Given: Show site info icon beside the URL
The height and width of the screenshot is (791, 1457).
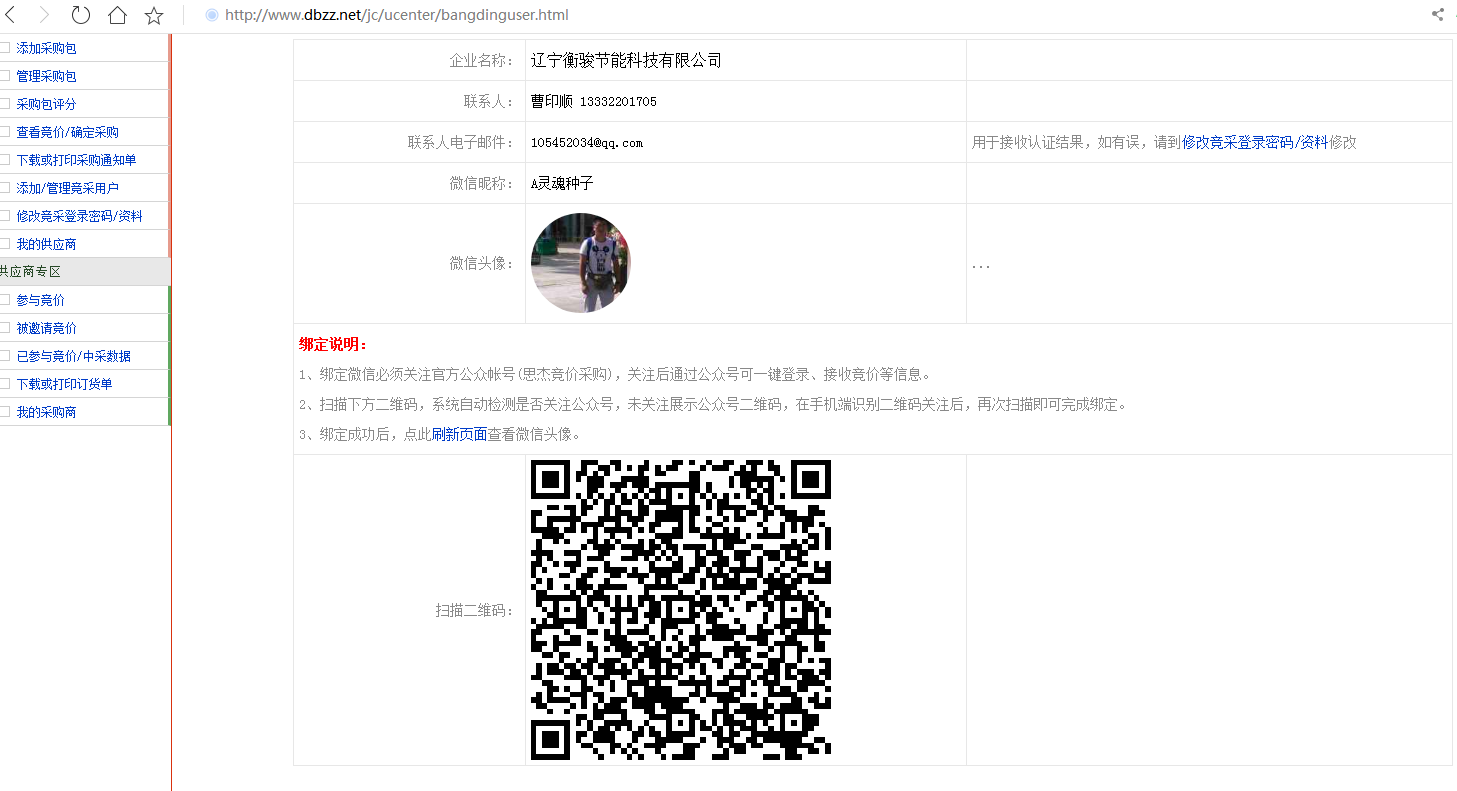Looking at the screenshot, I should coord(211,15).
